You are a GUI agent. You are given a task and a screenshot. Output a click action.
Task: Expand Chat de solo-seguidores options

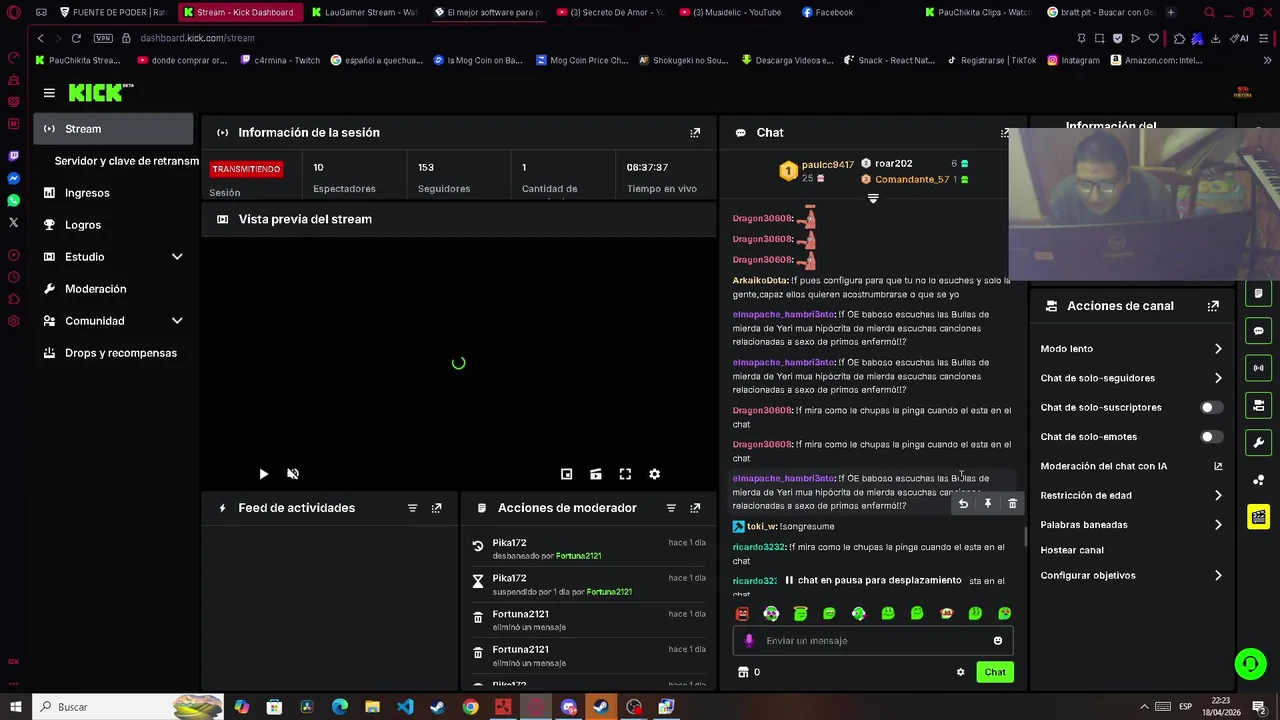(1218, 378)
